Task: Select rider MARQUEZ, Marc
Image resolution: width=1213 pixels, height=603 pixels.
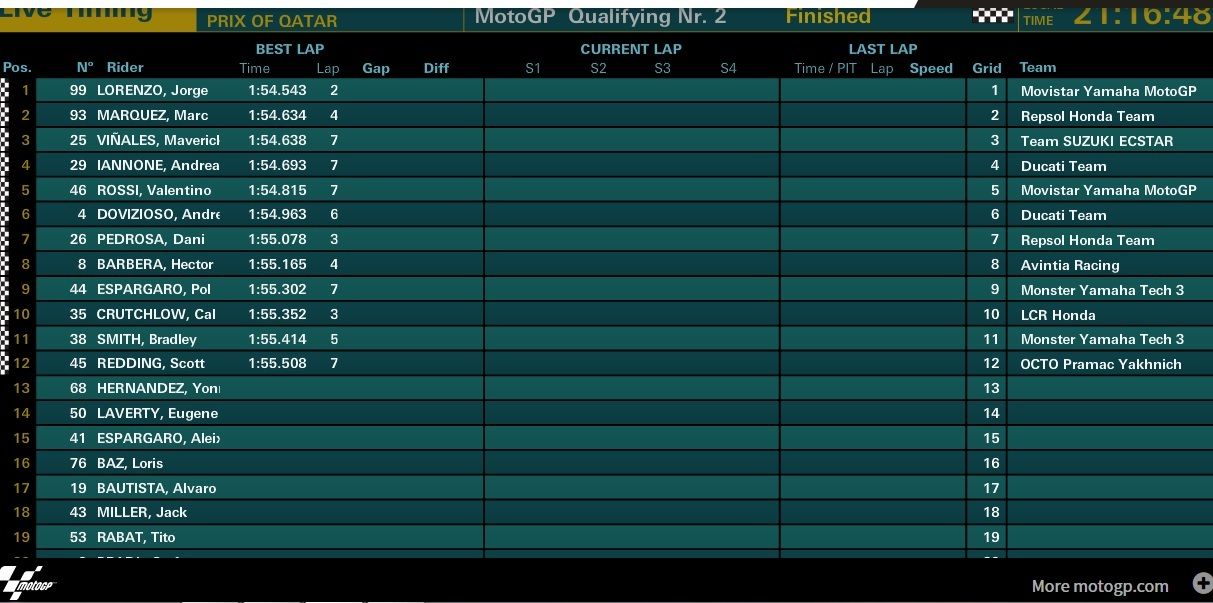Action: (x=152, y=116)
